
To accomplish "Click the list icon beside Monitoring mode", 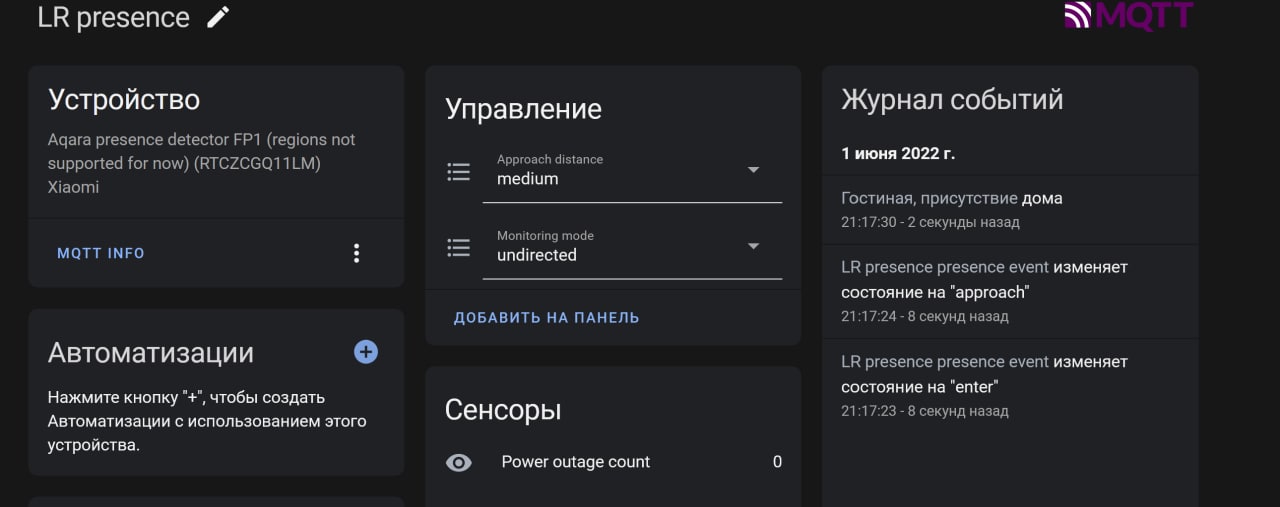I will pyautogui.click(x=458, y=248).
